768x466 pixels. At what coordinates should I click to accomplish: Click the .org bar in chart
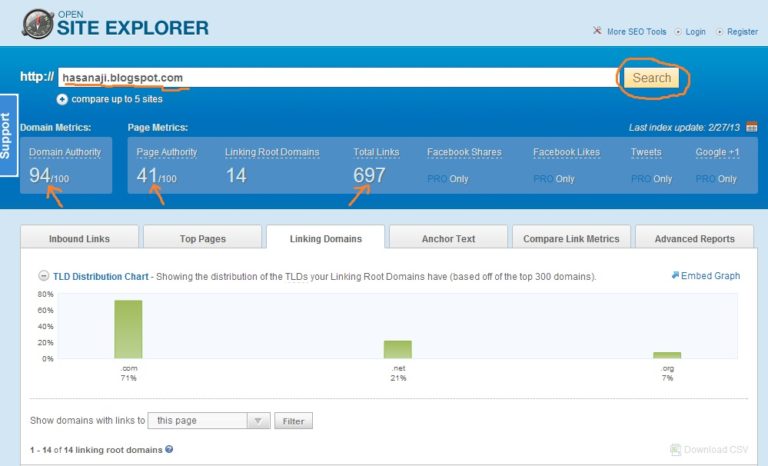pyautogui.click(x=667, y=355)
